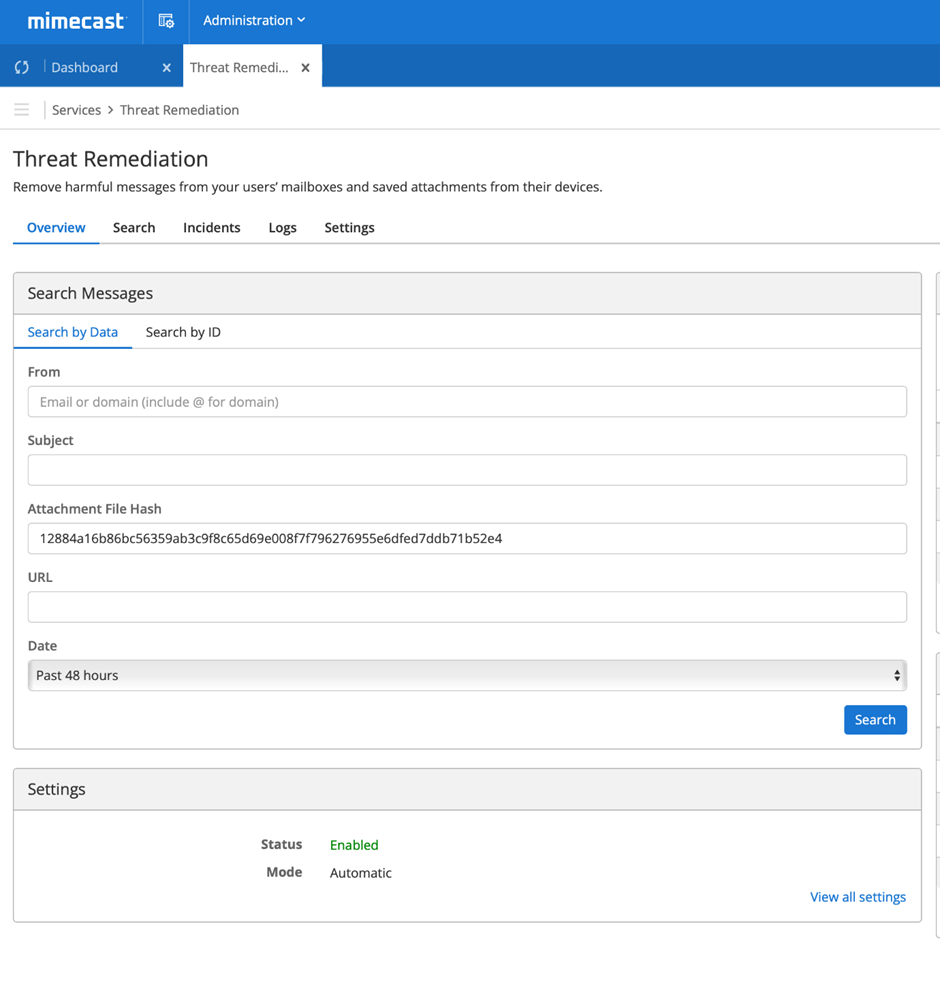This screenshot has width=940, height=1003.
Task: Switch to the Dashboard tab
Action: point(85,68)
